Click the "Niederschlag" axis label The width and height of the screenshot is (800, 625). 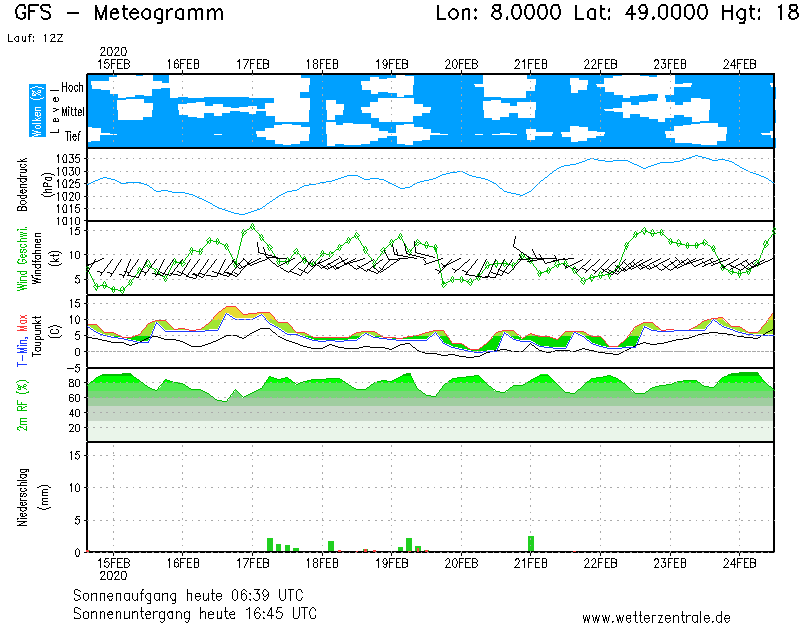pyautogui.click(x=22, y=497)
